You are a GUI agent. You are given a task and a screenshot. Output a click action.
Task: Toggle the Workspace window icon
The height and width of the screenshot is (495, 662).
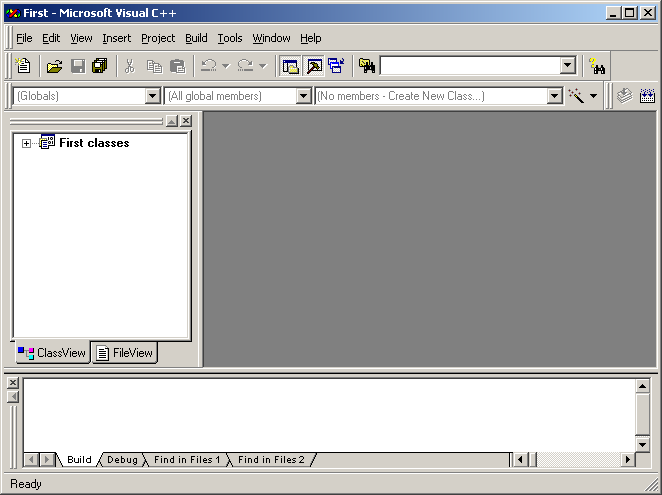pyautogui.click(x=290, y=66)
